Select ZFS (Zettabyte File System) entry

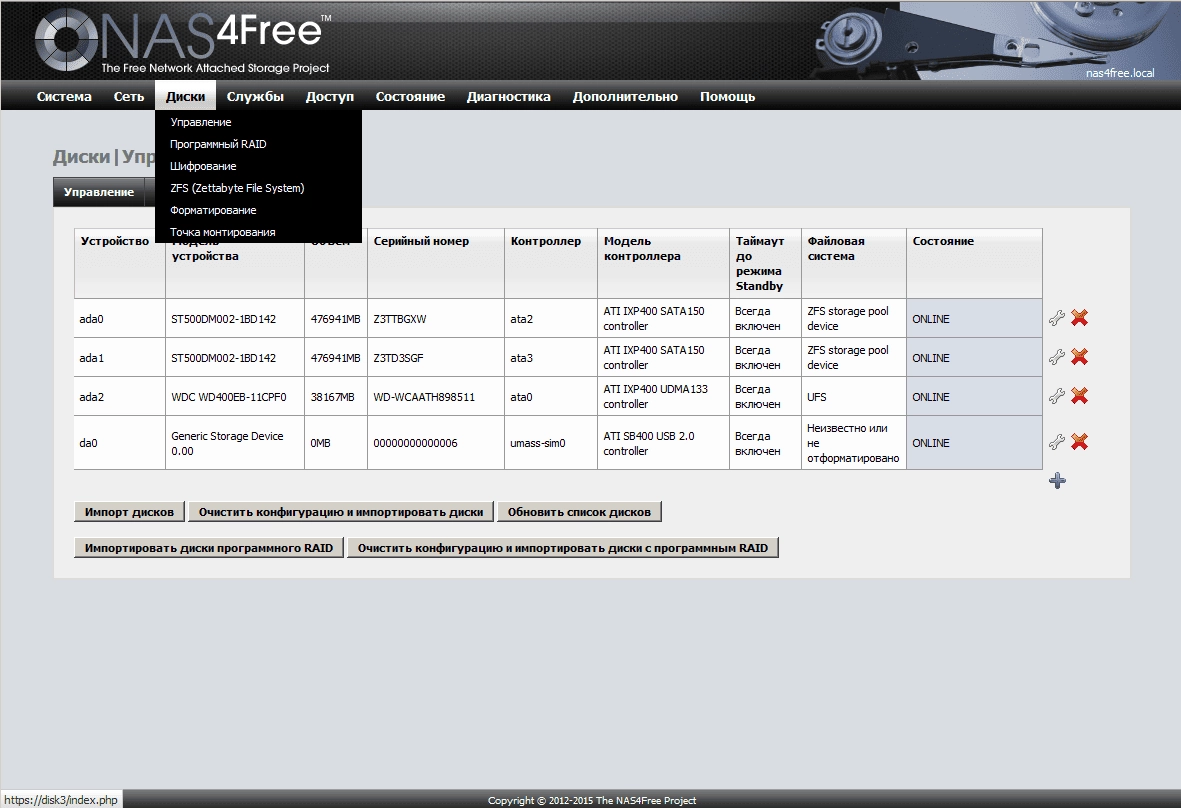pyautogui.click(x=258, y=188)
